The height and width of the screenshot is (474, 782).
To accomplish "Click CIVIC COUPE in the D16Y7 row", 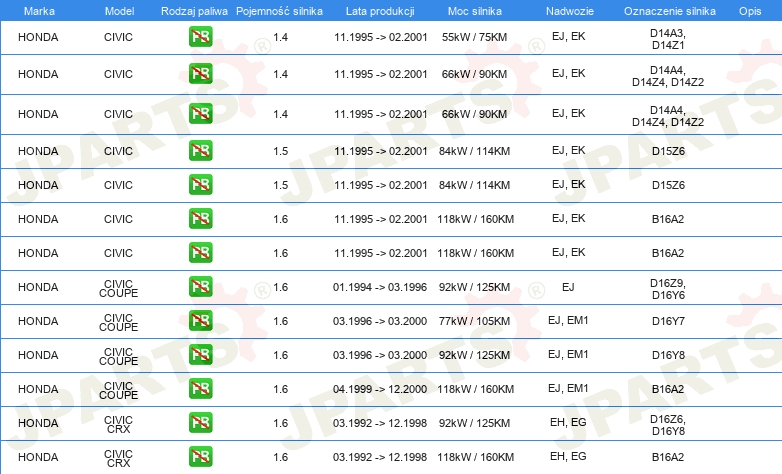I will click(118, 322).
